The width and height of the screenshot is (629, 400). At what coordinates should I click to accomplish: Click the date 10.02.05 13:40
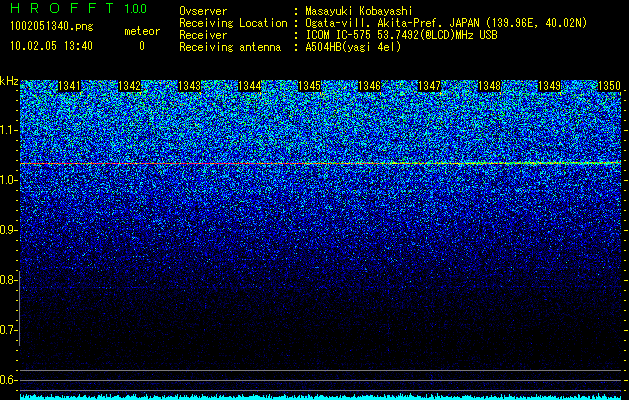51,46
